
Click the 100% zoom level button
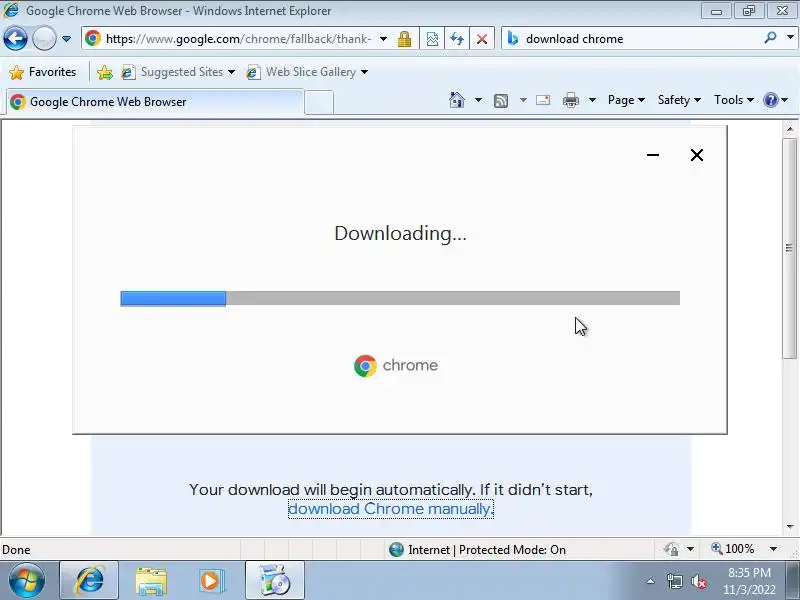pyautogui.click(x=733, y=549)
